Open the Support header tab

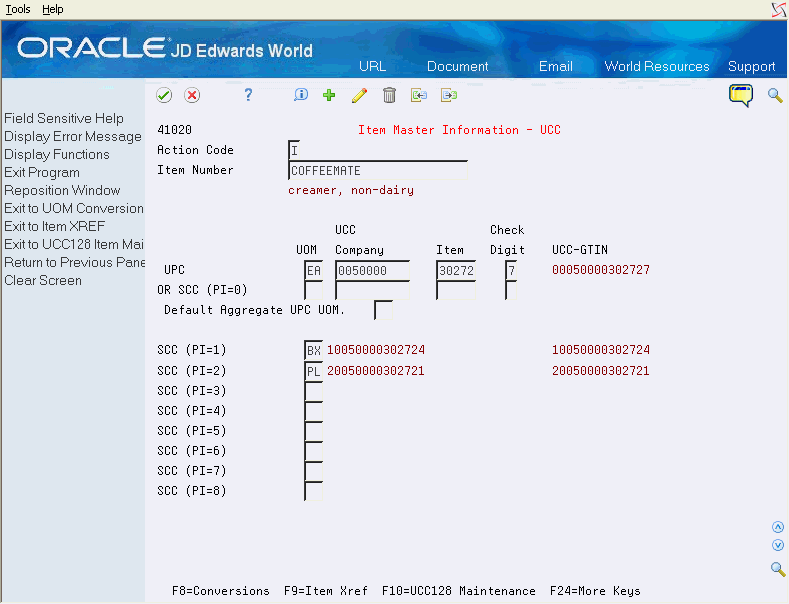pos(751,66)
